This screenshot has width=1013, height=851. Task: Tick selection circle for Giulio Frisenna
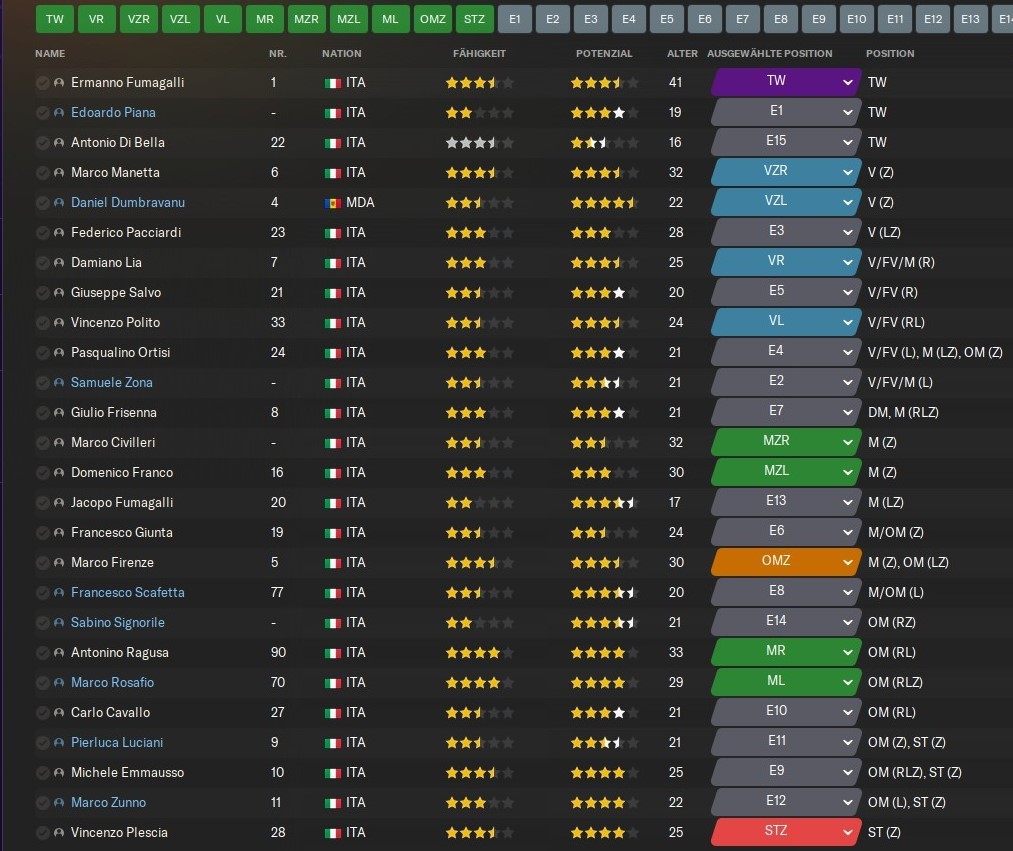point(43,413)
